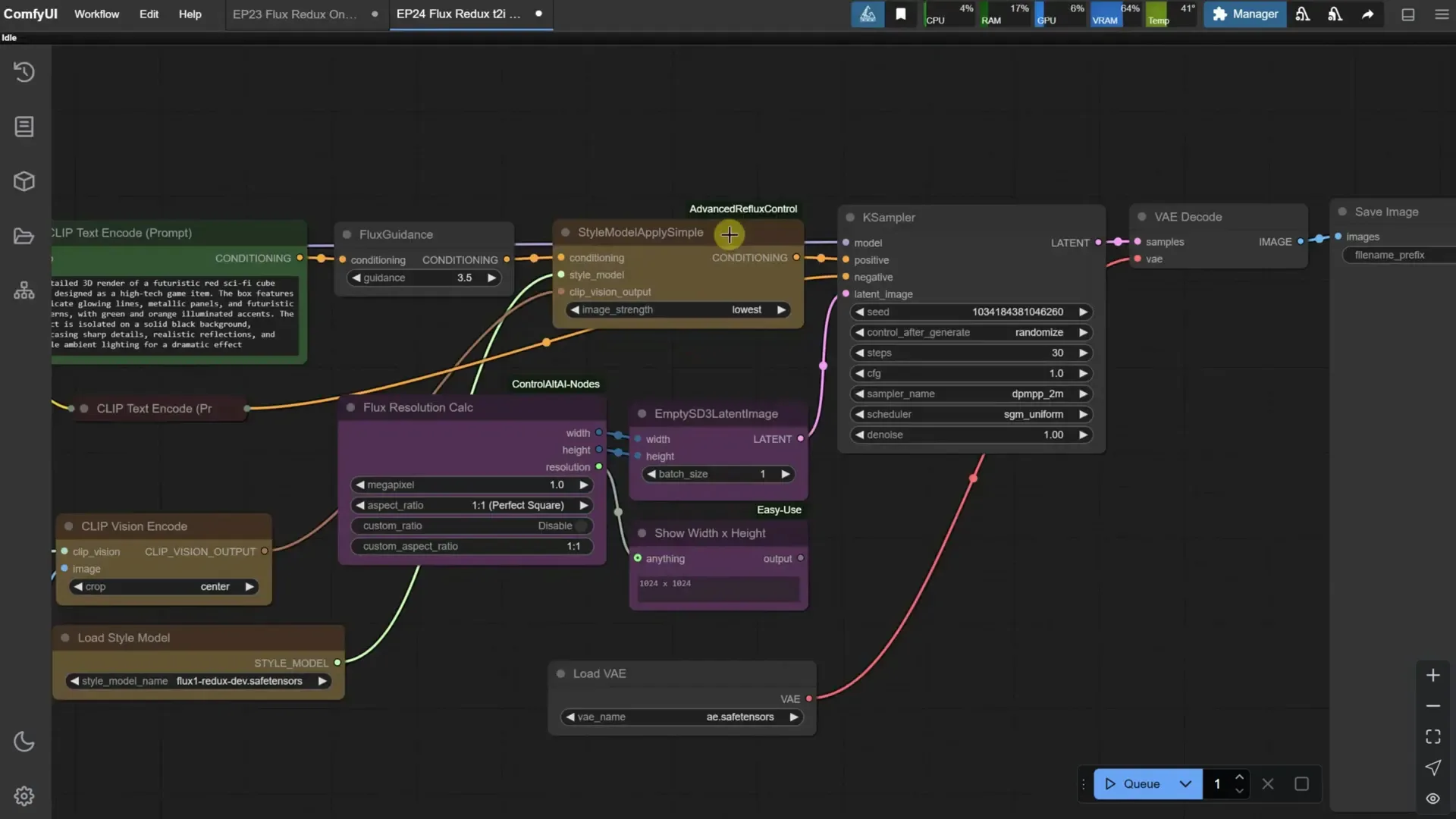The height and width of the screenshot is (819, 1456).
Task: Toggle dark theme with moon icon
Action: [x=24, y=741]
